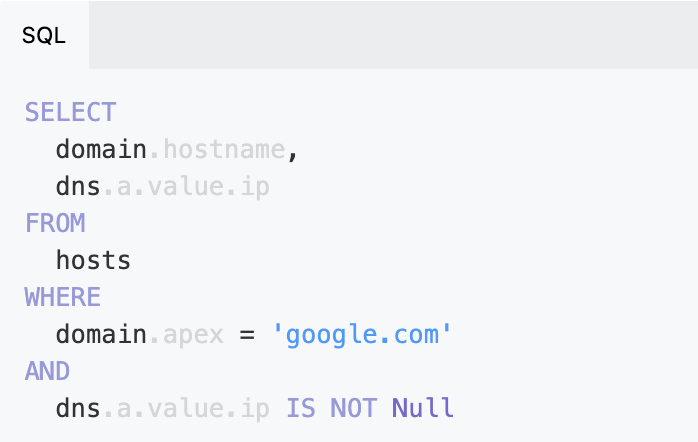698x442 pixels.
Task: Select the SQL tab
Action: click(x=44, y=35)
